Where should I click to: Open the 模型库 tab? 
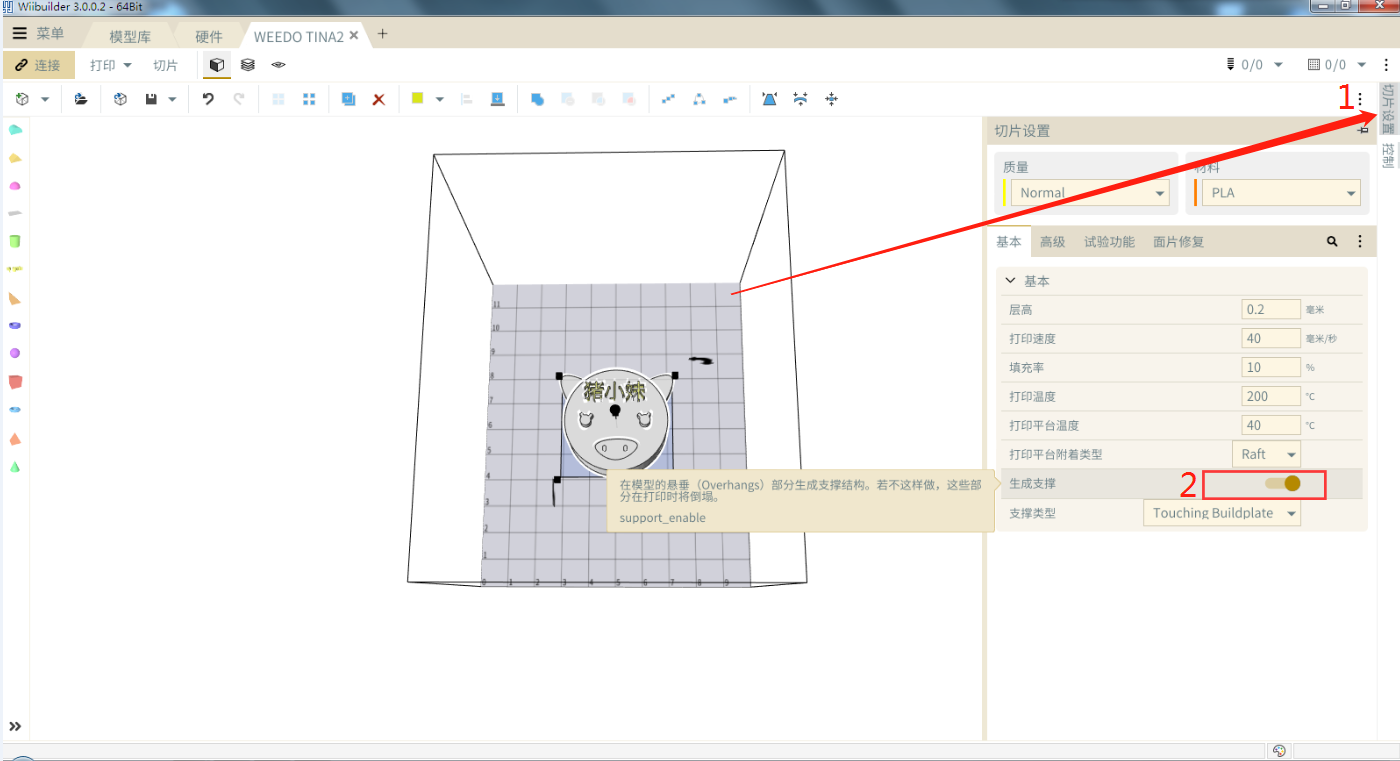(130, 36)
